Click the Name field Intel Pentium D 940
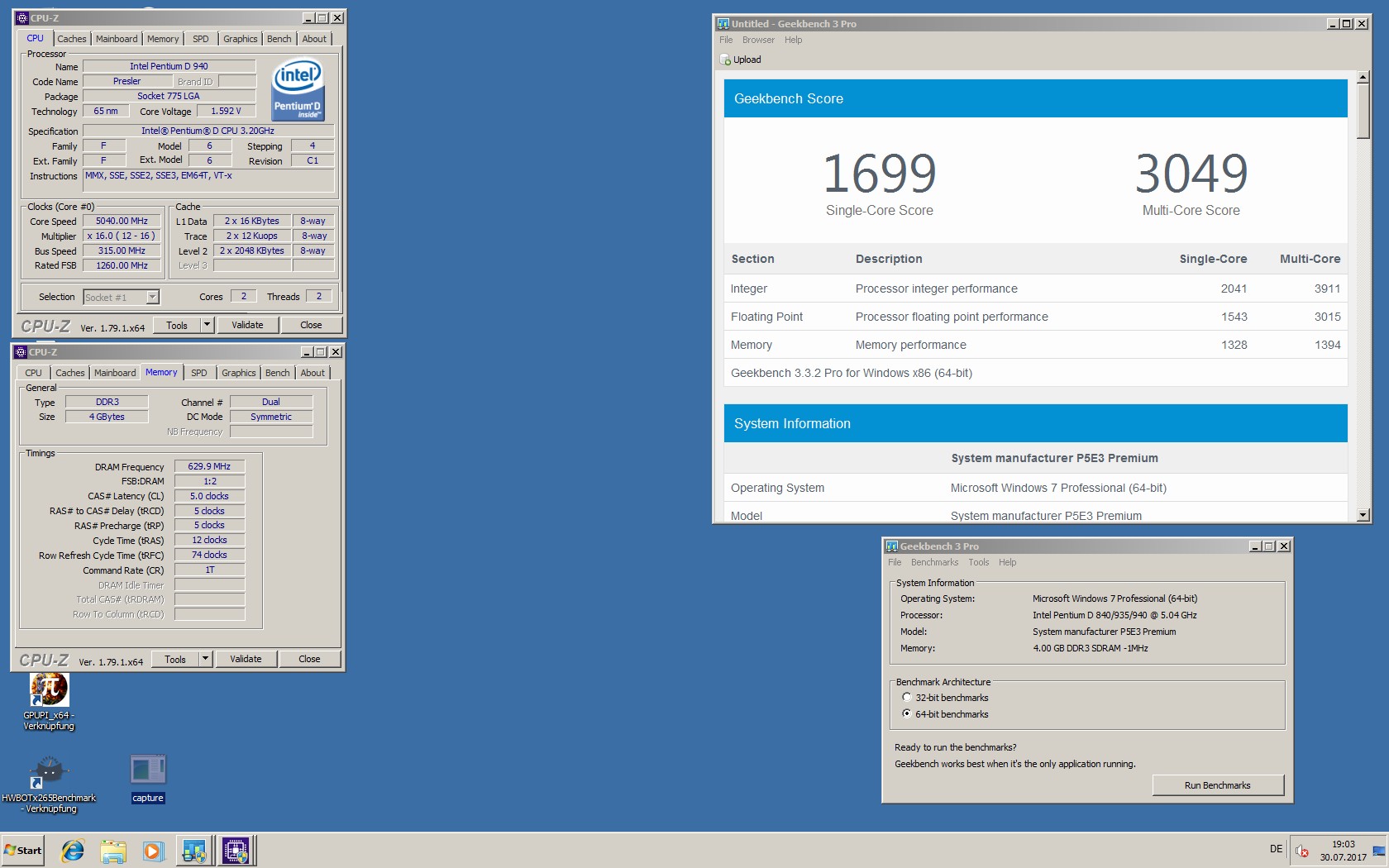1389x868 pixels. 169,66
